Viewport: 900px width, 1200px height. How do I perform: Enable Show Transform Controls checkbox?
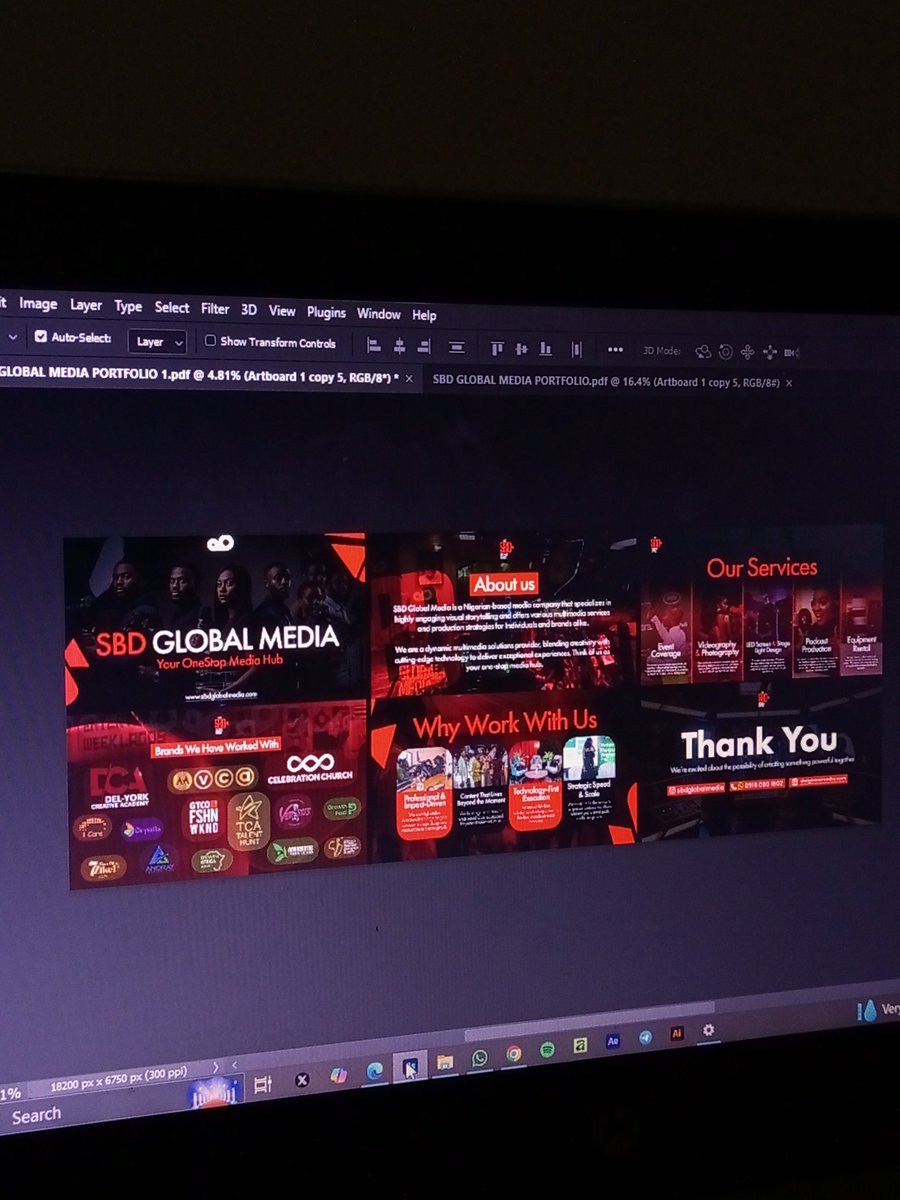(210, 341)
